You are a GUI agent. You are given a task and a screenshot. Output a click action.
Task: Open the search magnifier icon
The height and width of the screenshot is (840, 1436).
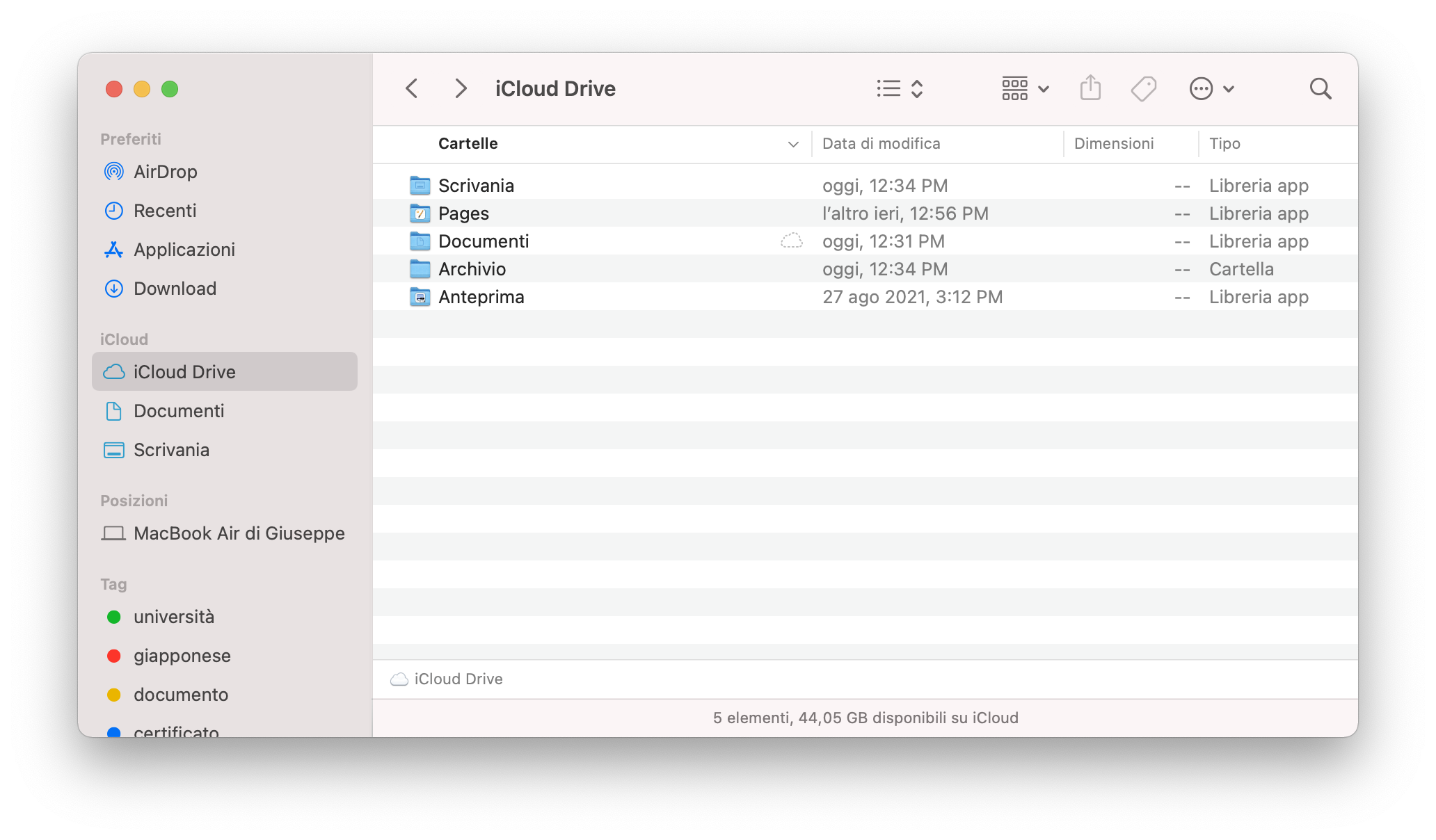pyautogui.click(x=1320, y=88)
